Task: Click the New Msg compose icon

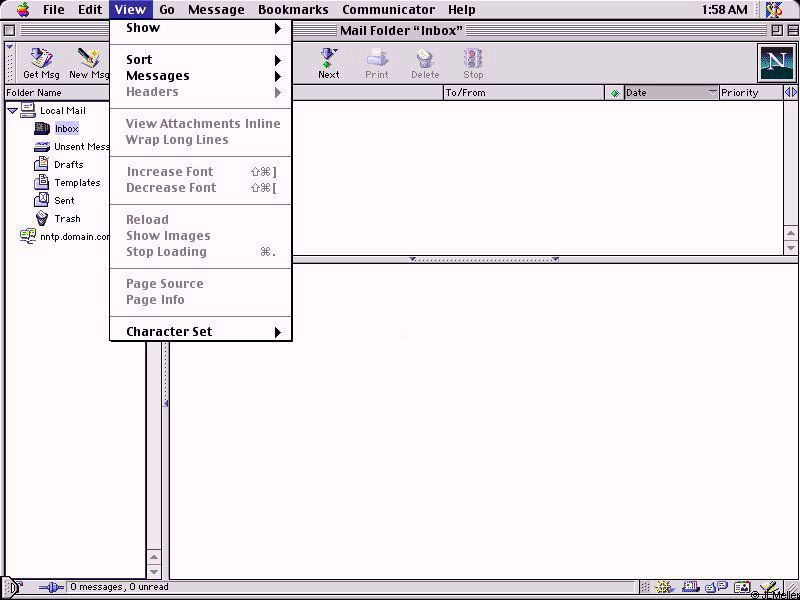Action: [88, 62]
